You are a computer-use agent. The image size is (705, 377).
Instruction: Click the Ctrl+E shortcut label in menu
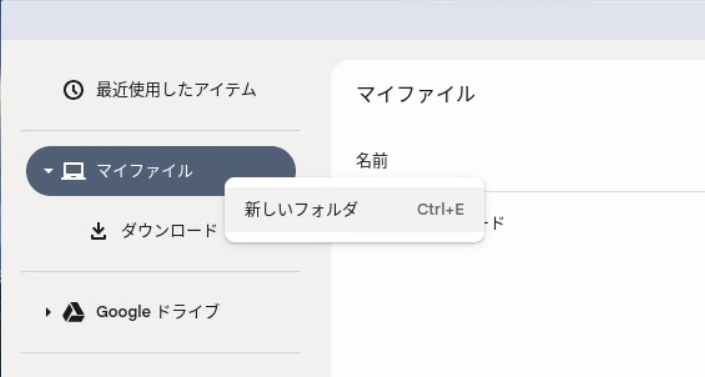(x=441, y=210)
